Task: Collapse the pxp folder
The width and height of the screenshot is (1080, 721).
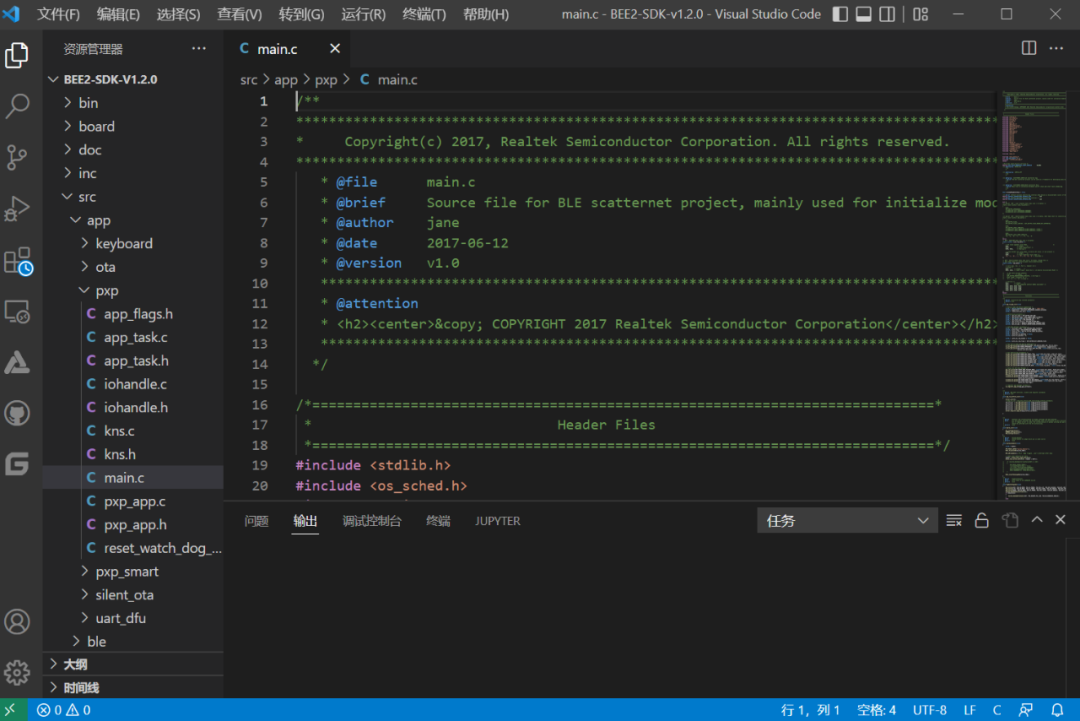Action: pos(106,290)
